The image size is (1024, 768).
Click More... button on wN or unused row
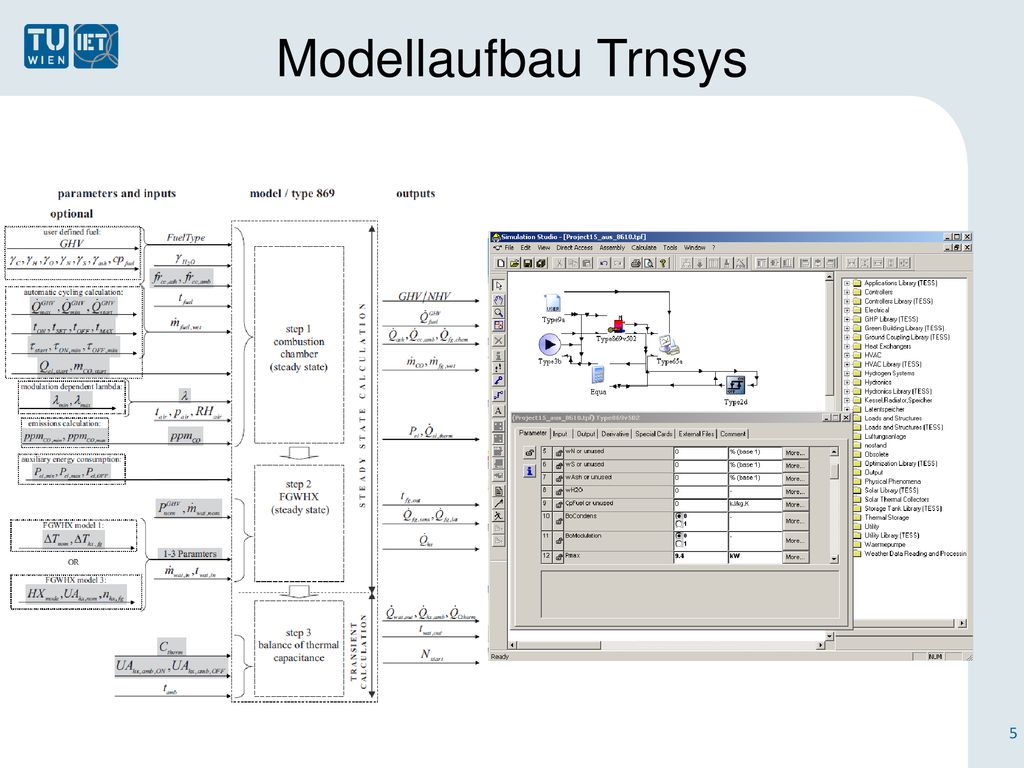(795, 453)
